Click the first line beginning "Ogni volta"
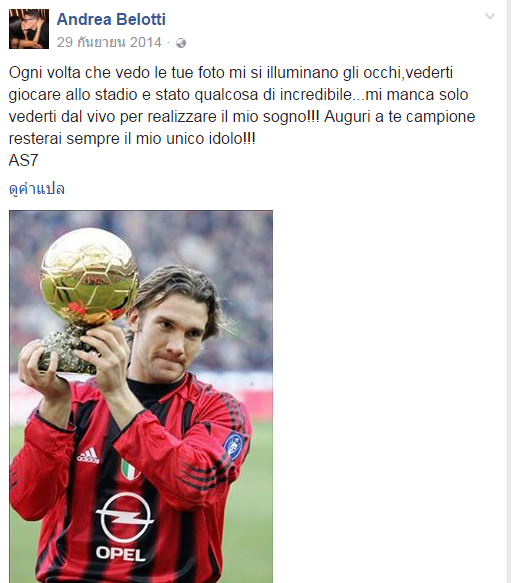The height and width of the screenshot is (583, 511). pos(231,73)
